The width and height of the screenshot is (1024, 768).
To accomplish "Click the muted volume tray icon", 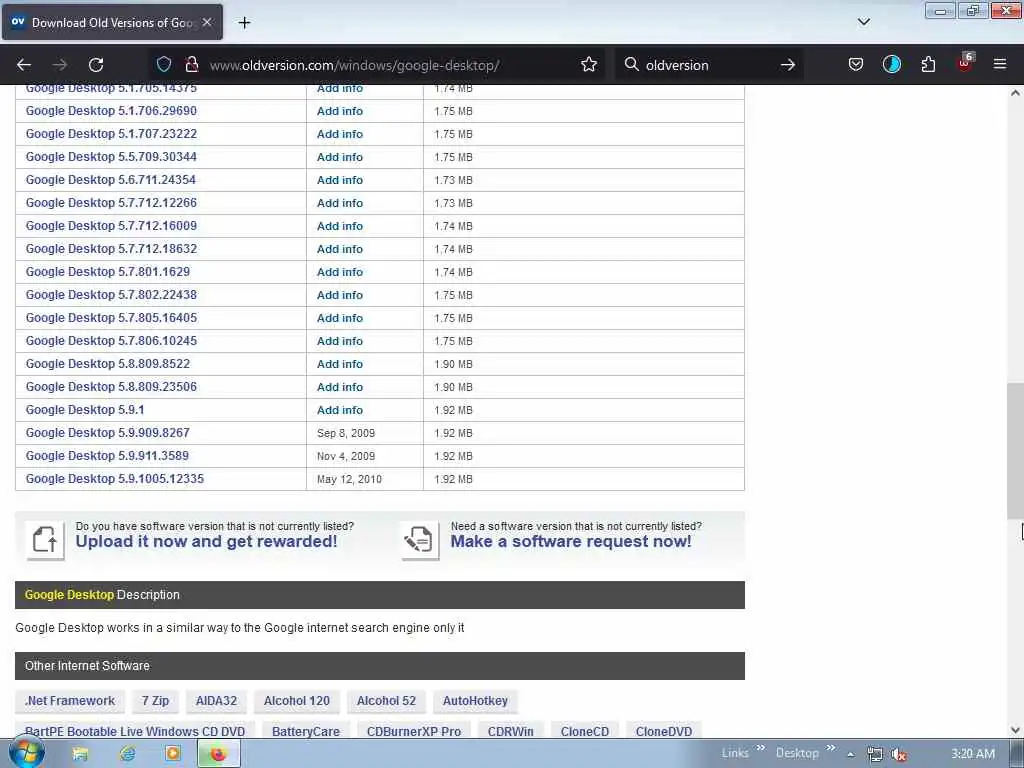I will [x=899, y=754].
